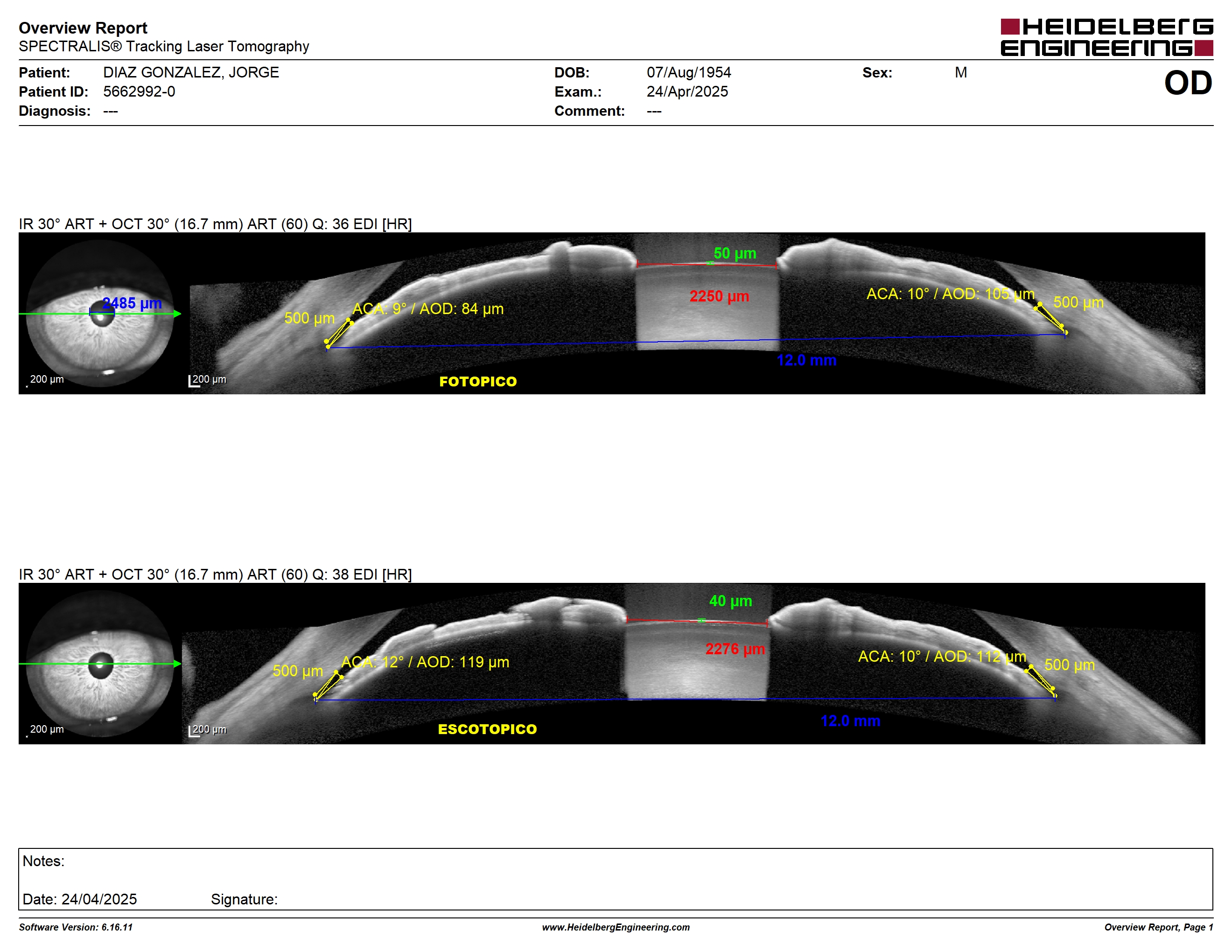Click the Sex value M

click(x=961, y=72)
